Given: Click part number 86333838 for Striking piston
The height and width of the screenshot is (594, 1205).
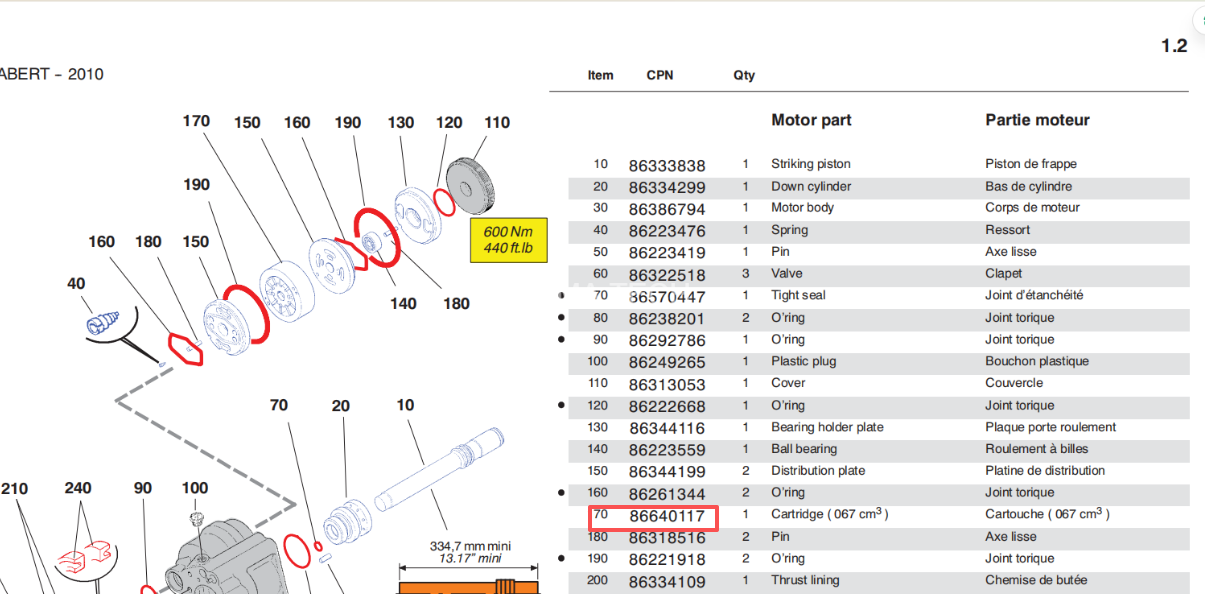Looking at the screenshot, I should pyautogui.click(x=667, y=165).
